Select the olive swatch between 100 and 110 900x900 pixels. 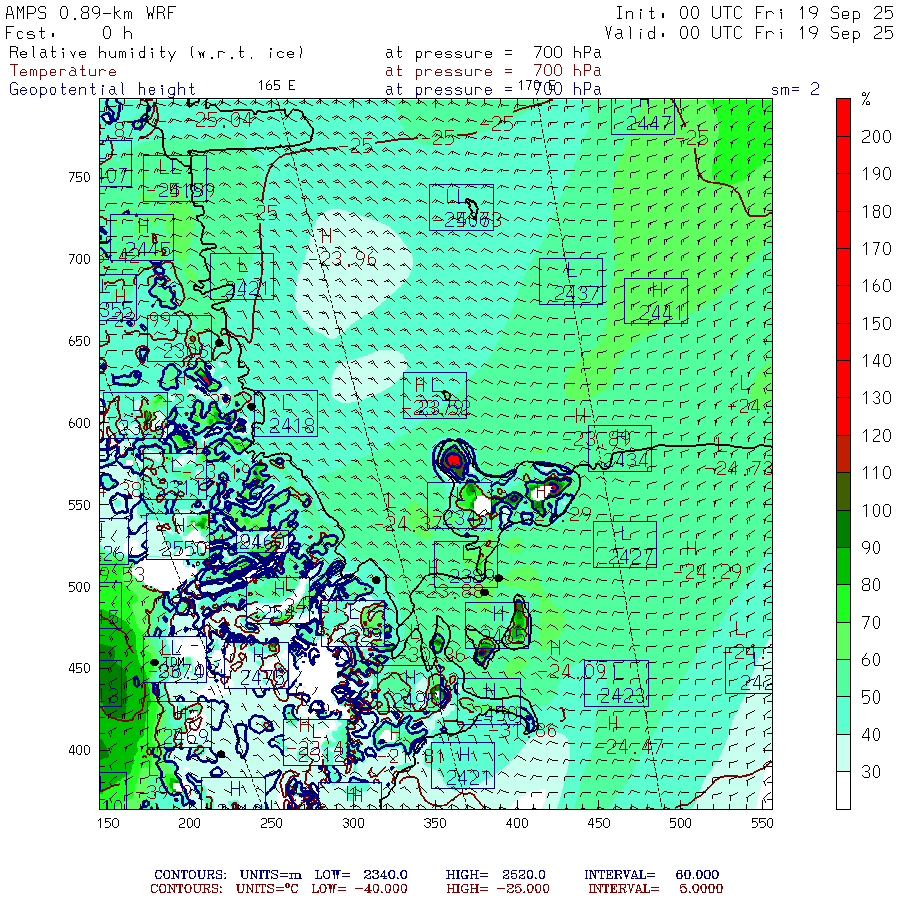point(845,492)
